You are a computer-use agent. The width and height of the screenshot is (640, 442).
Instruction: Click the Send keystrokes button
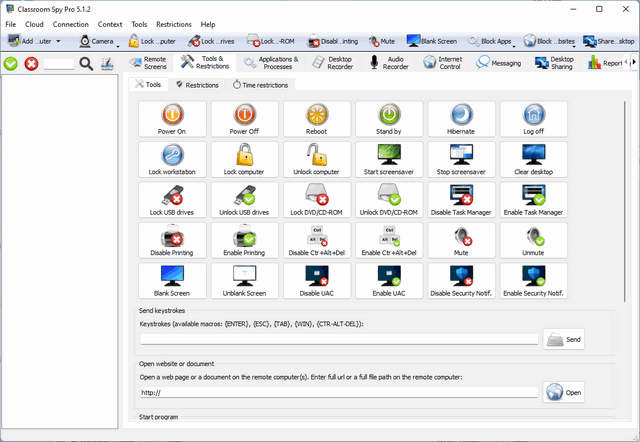pos(564,340)
